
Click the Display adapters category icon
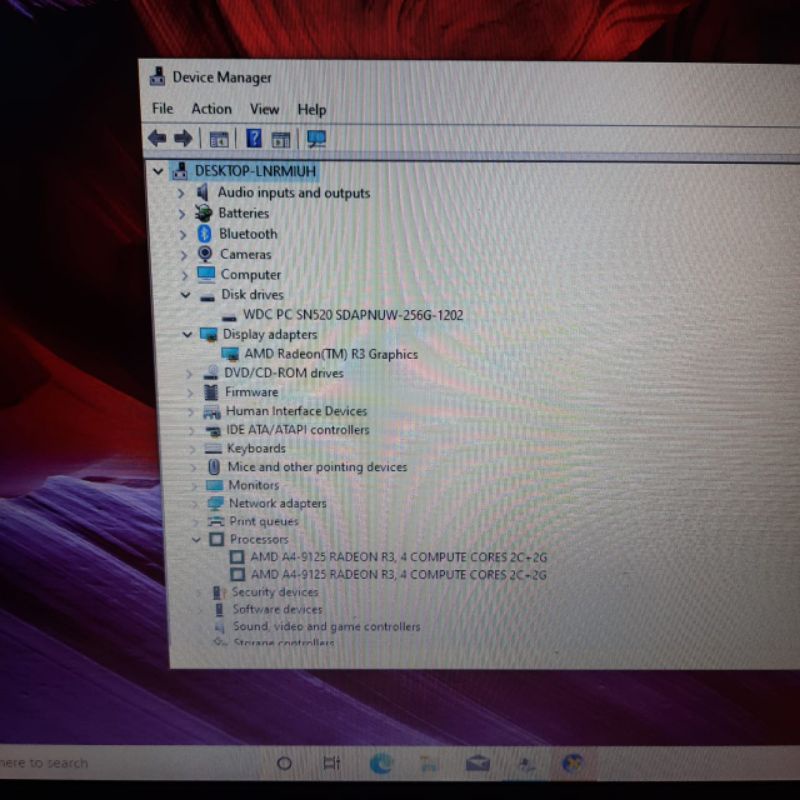point(208,335)
